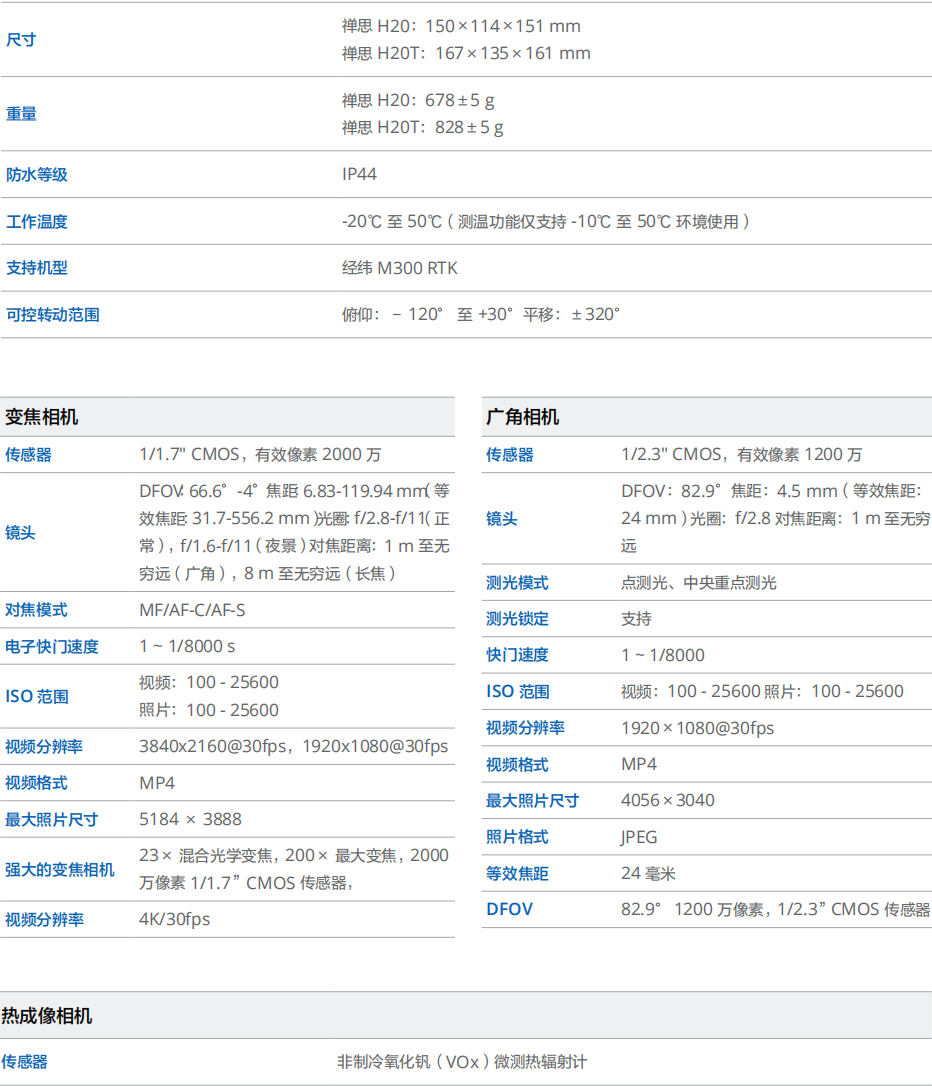Click the 电子快门速度 label
Viewport: 932px width, 1086px height.
[52, 647]
